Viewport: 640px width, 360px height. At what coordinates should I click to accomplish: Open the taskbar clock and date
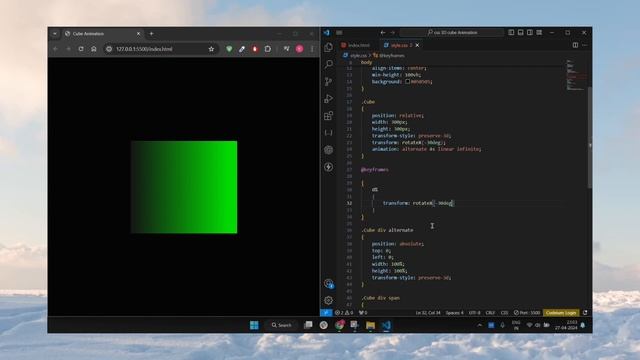point(566,325)
